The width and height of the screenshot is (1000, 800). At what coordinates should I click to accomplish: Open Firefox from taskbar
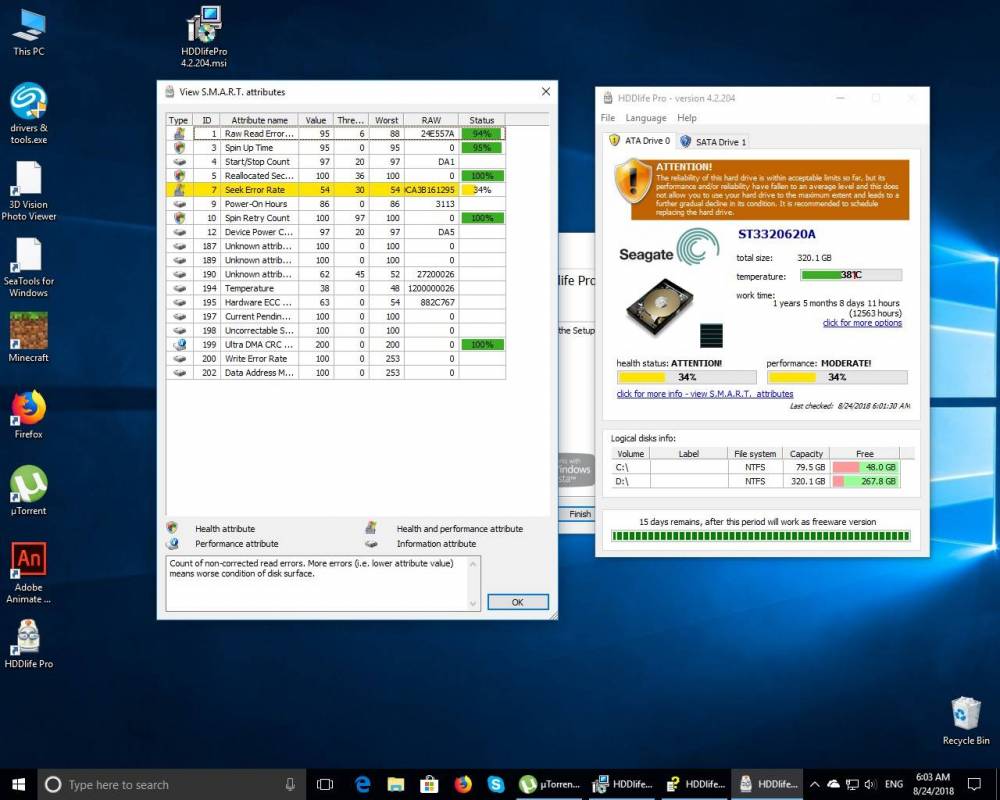pyautogui.click(x=462, y=784)
